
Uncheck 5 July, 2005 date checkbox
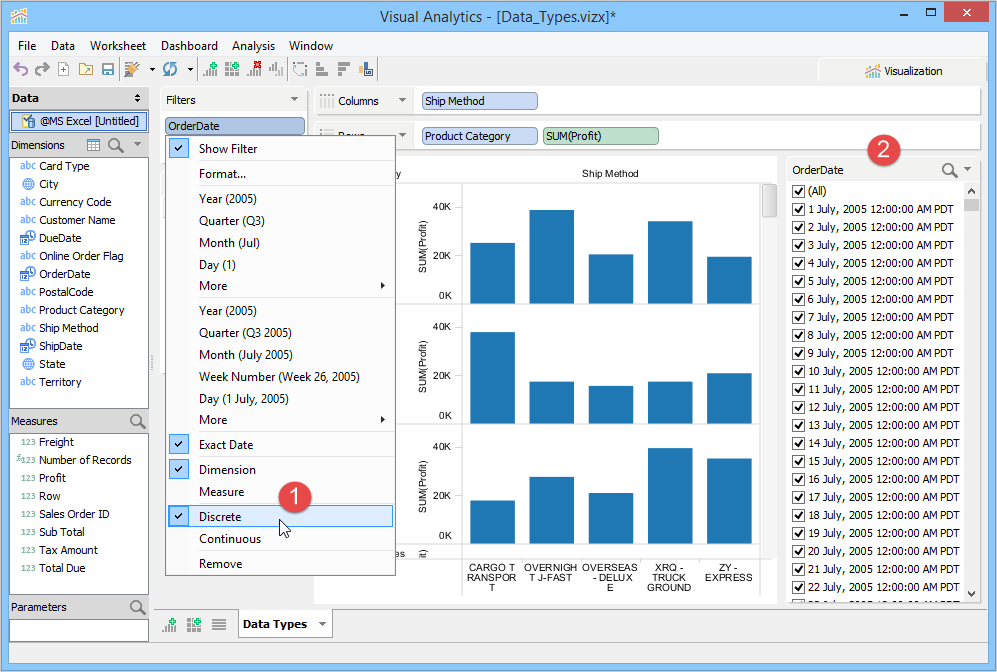tap(798, 281)
